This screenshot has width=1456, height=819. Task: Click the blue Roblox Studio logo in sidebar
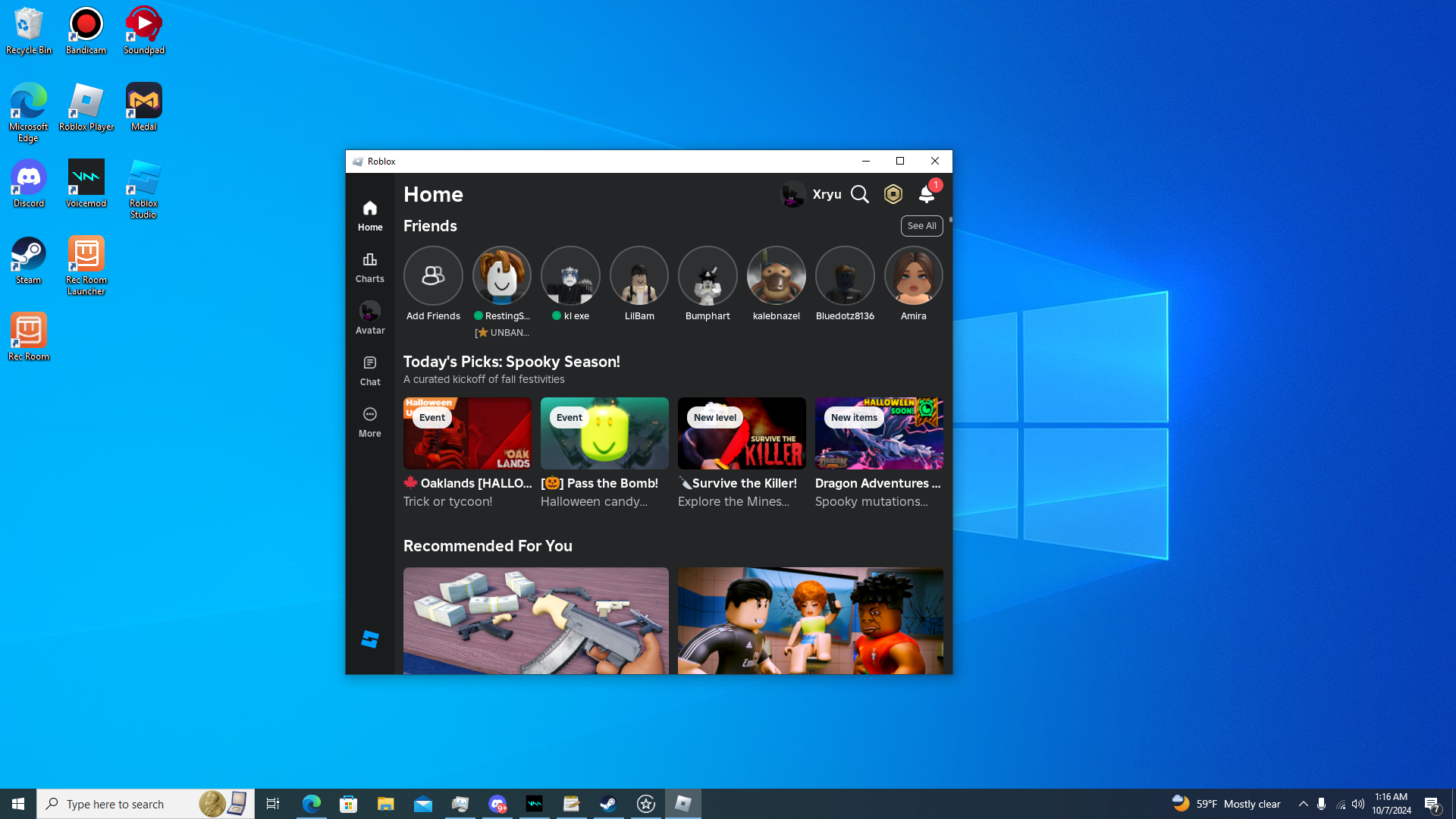[x=370, y=639]
